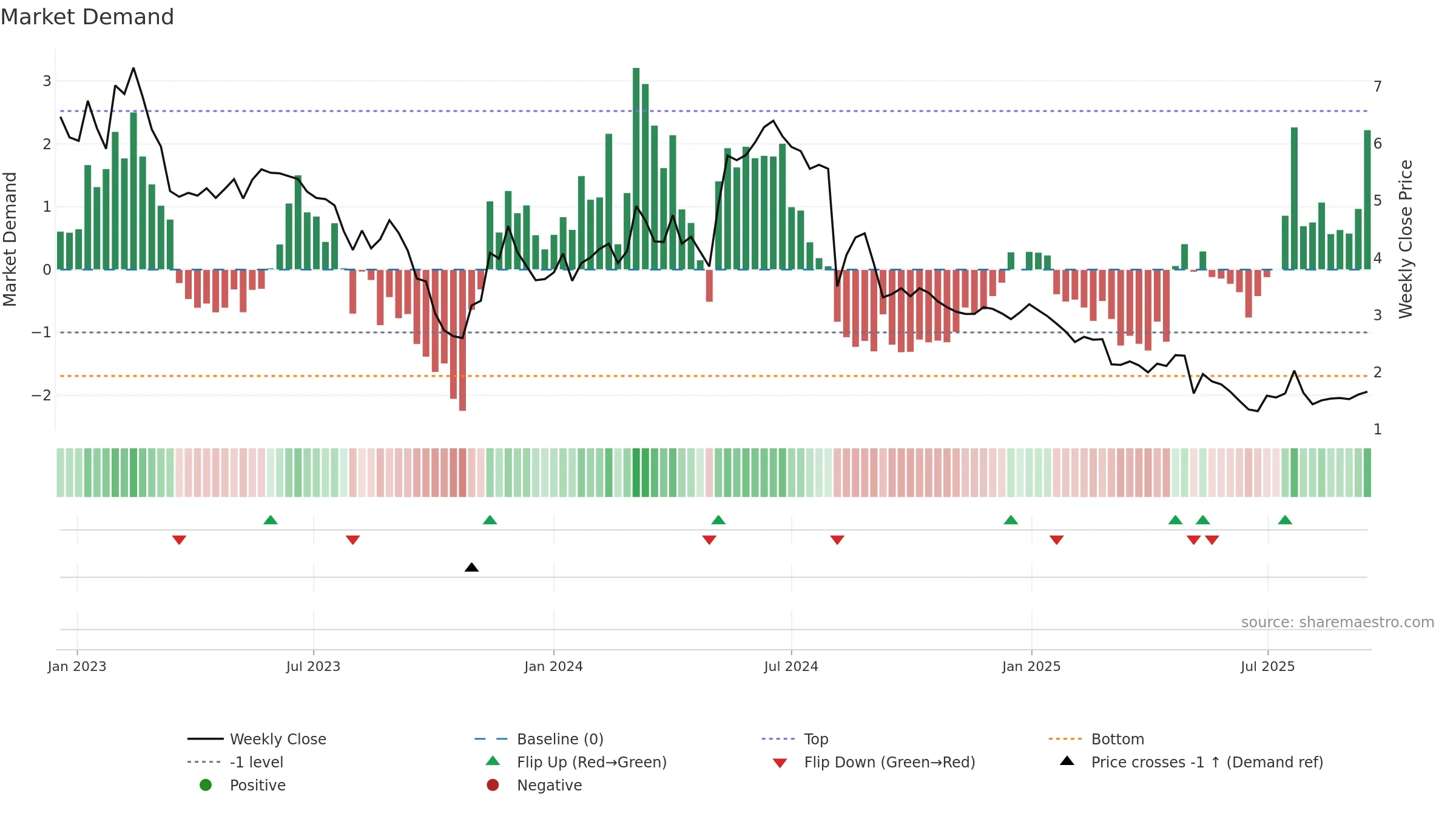Click the black price-cross marker on timeline
Image resolution: width=1456 pixels, height=819 pixels.
[471, 567]
